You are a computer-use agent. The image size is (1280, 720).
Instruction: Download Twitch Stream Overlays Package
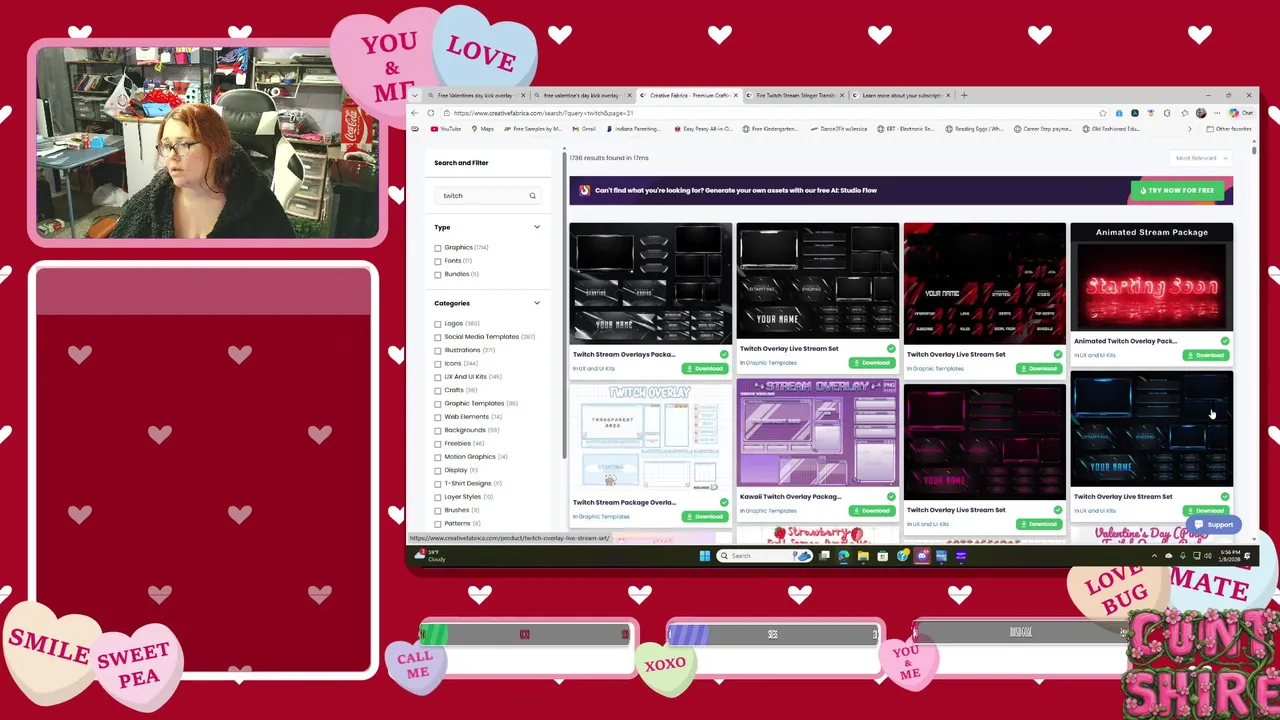tap(704, 369)
